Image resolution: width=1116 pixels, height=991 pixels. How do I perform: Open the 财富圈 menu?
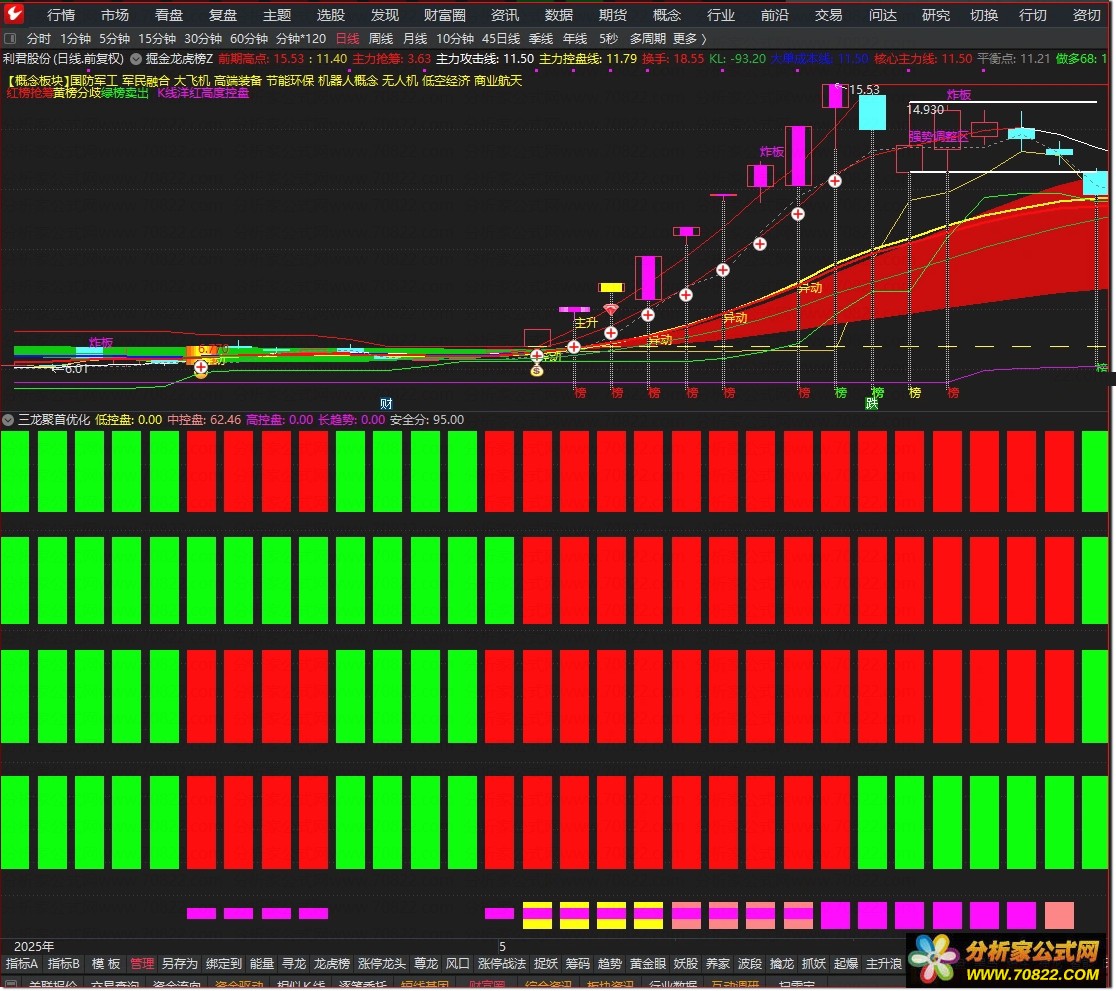(x=445, y=15)
